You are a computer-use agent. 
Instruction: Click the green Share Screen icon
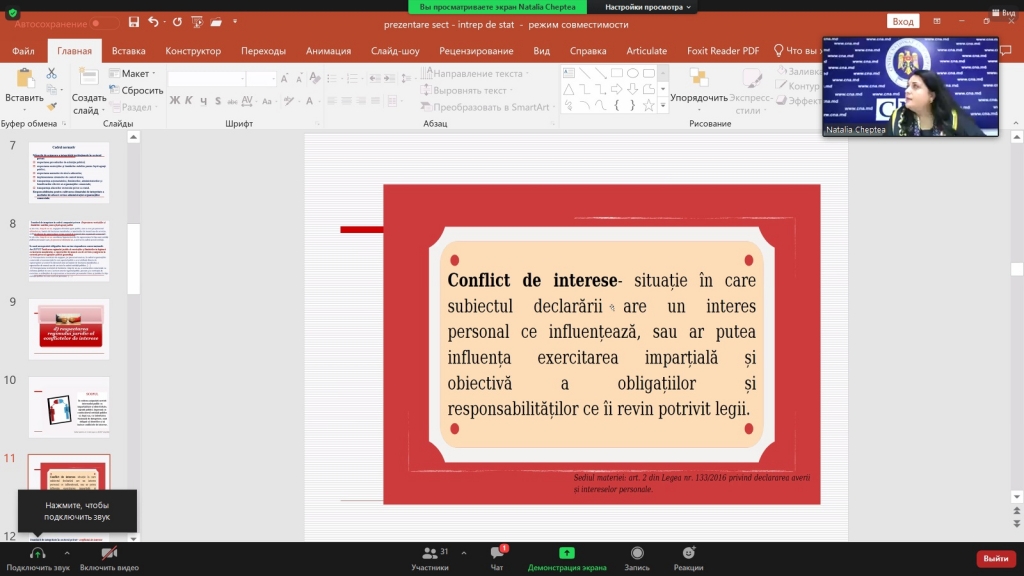[x=567, y=553]
